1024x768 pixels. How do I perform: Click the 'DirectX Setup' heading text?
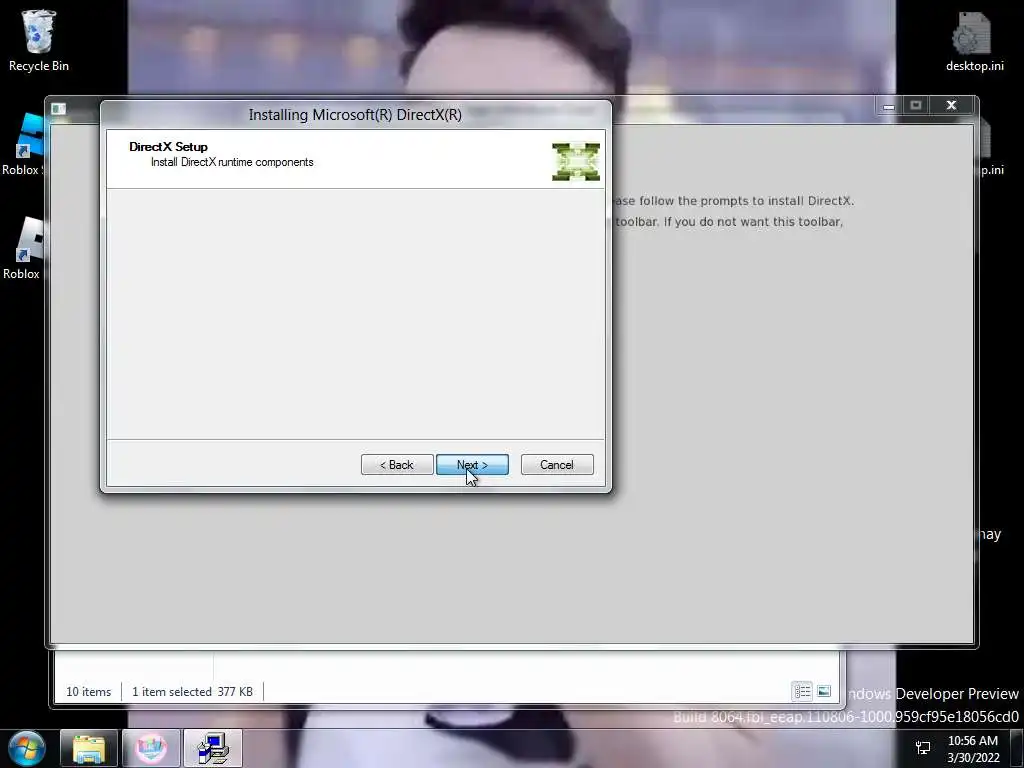pyautogui.click(x=168, y=147)
